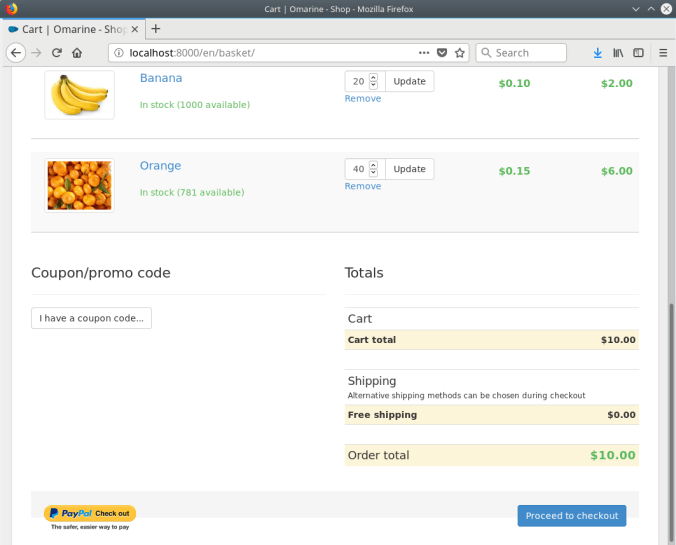Viewport: 676px width, 545px height.
Task: Open Firefox hamburger menu
Action: coord(662,53)
